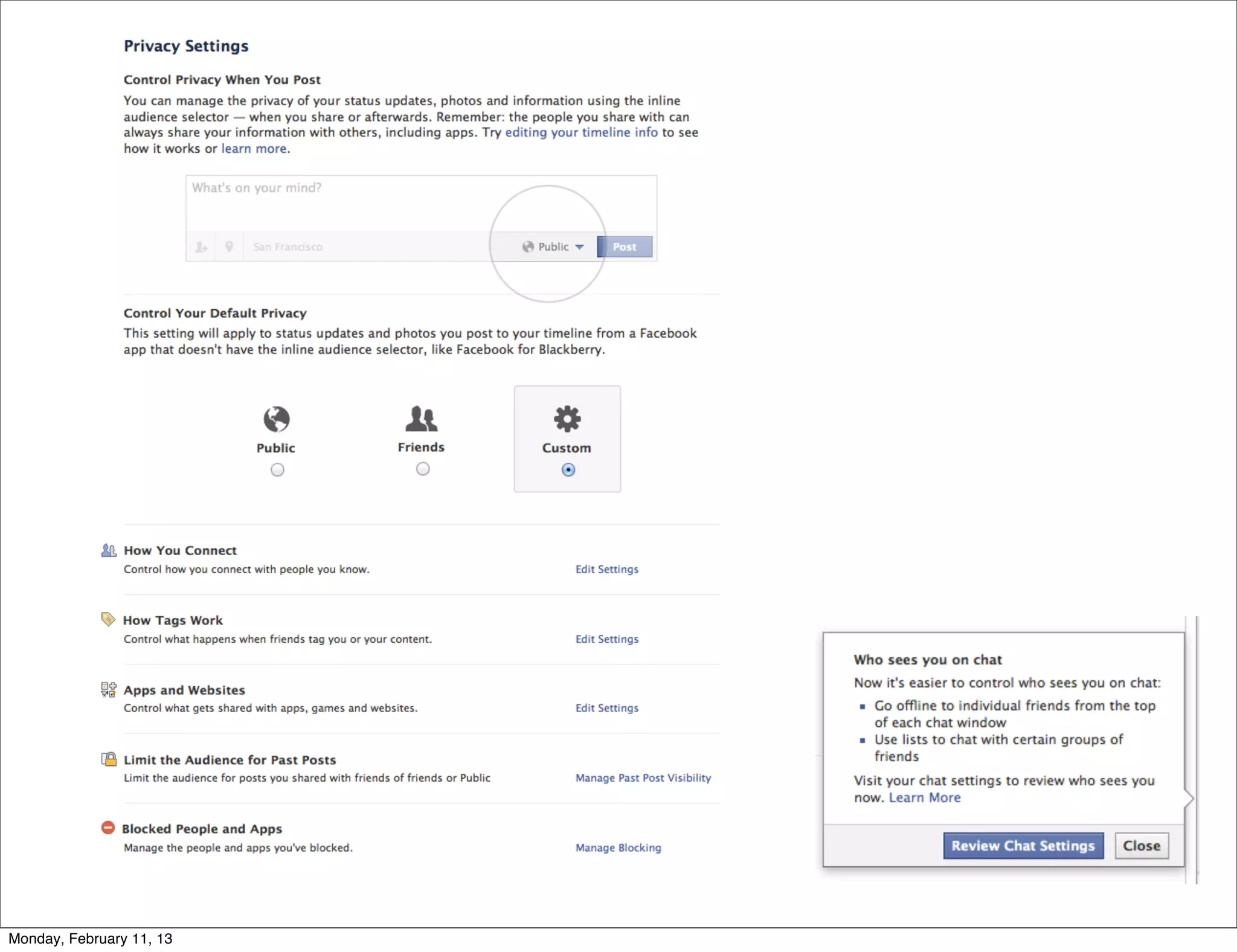The height and width of the screenshot is (952, 1237).
Task: Open Edit Settings for How Tags Work
Action: pyautogui.click(x=606, y=639)
